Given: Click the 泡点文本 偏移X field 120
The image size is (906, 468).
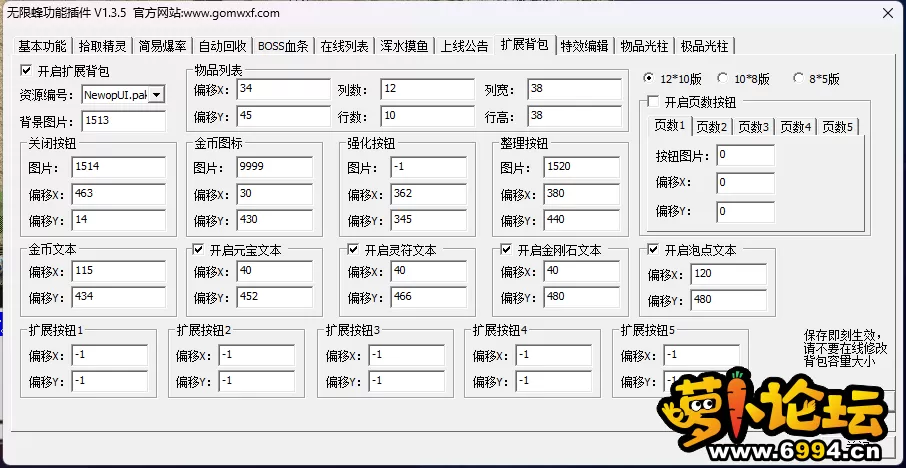Looking at the screenshot, I should point(728,274).
